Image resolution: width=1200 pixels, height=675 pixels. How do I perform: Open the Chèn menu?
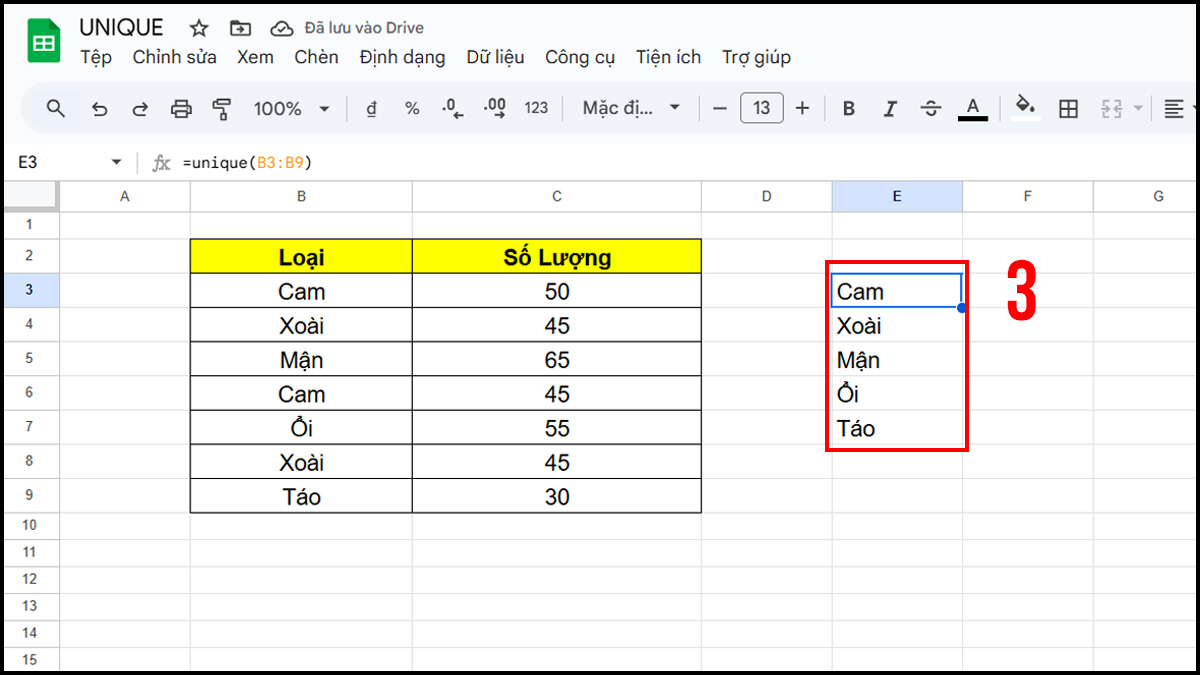(x=316, y=57)
